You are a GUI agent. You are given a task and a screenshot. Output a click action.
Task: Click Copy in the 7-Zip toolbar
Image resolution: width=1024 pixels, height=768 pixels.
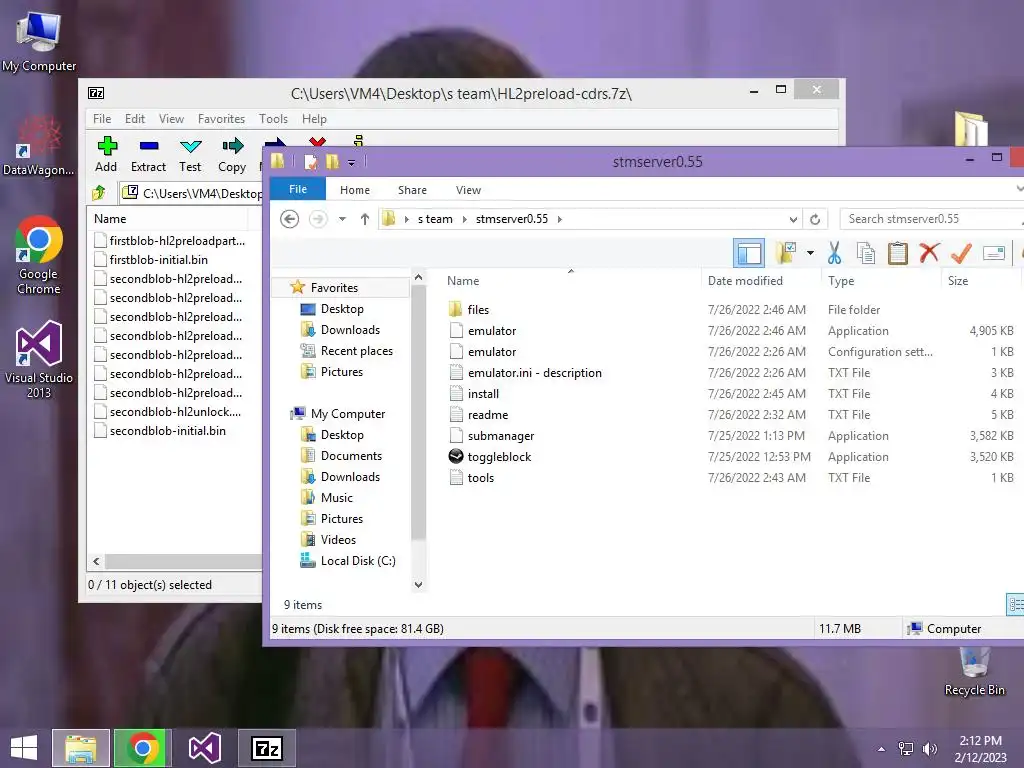point(232,155)
